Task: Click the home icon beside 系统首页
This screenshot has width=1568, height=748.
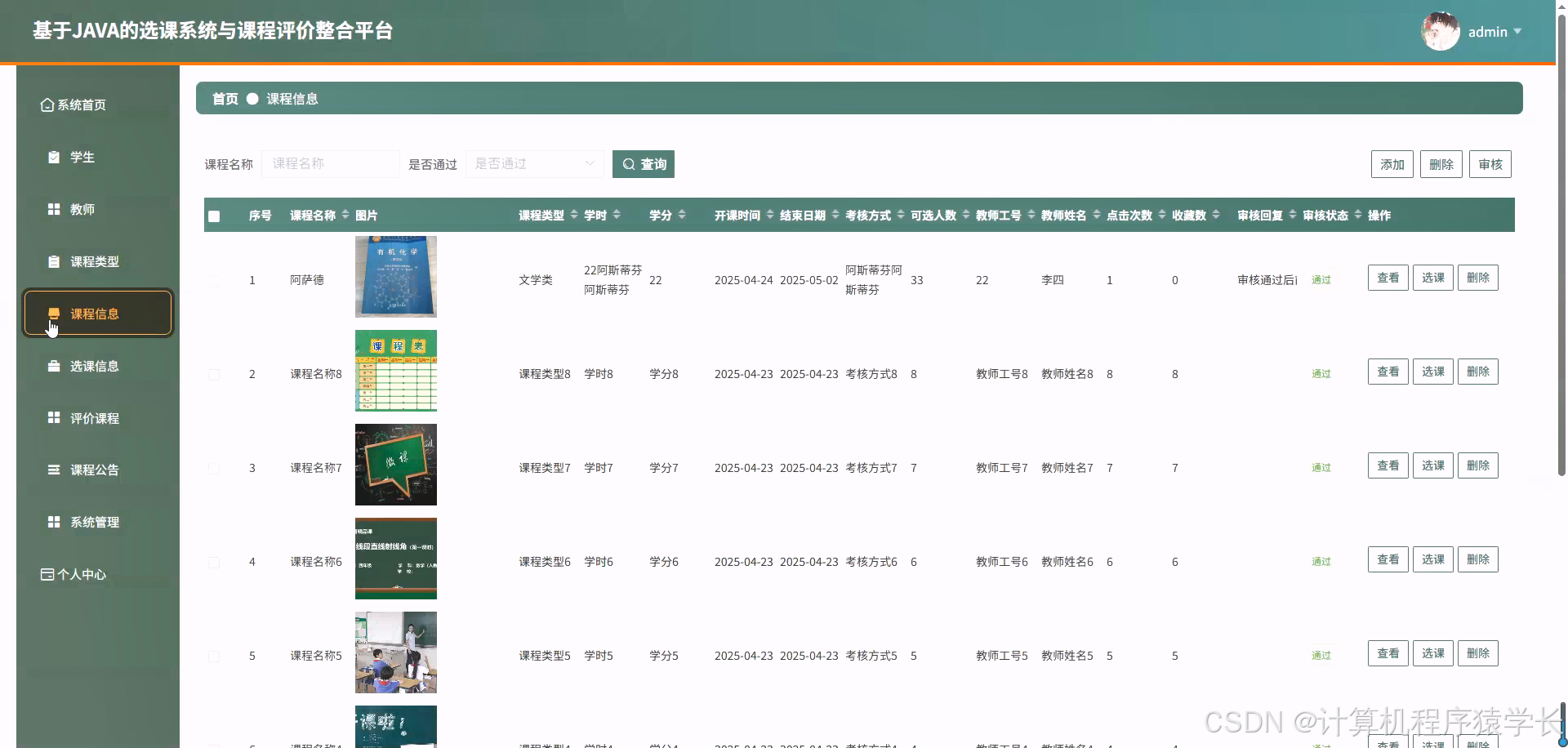Action: (47, 105)
